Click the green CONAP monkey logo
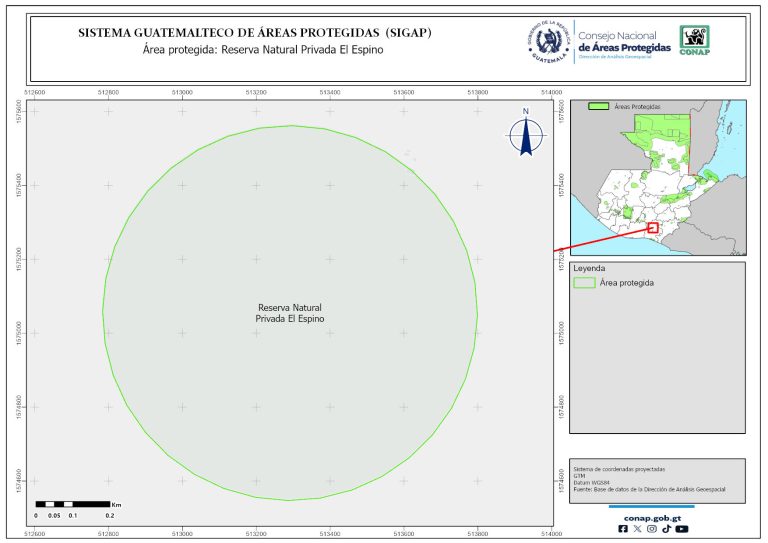 696,39
